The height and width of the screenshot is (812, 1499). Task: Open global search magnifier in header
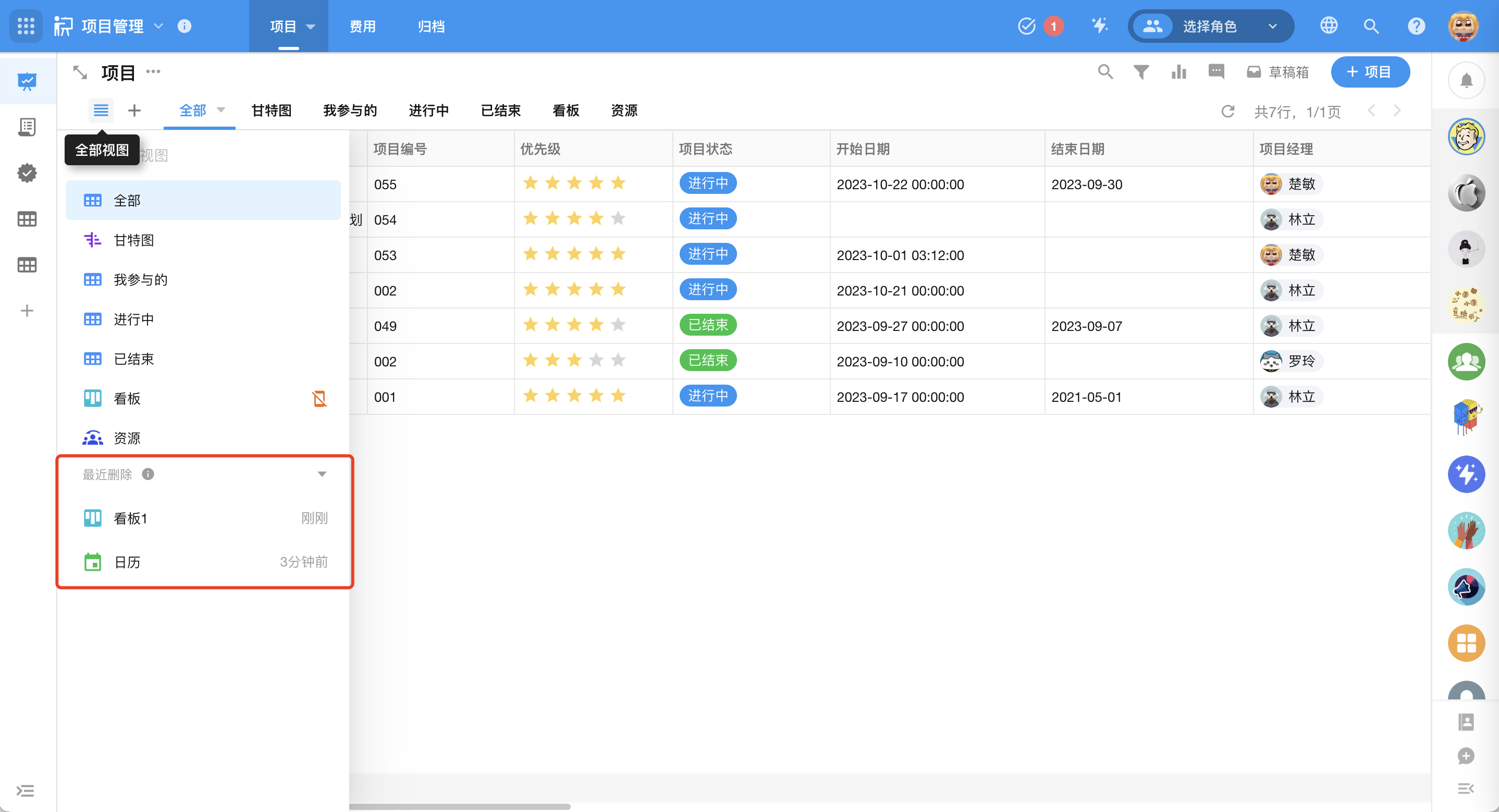(1371, 26)
